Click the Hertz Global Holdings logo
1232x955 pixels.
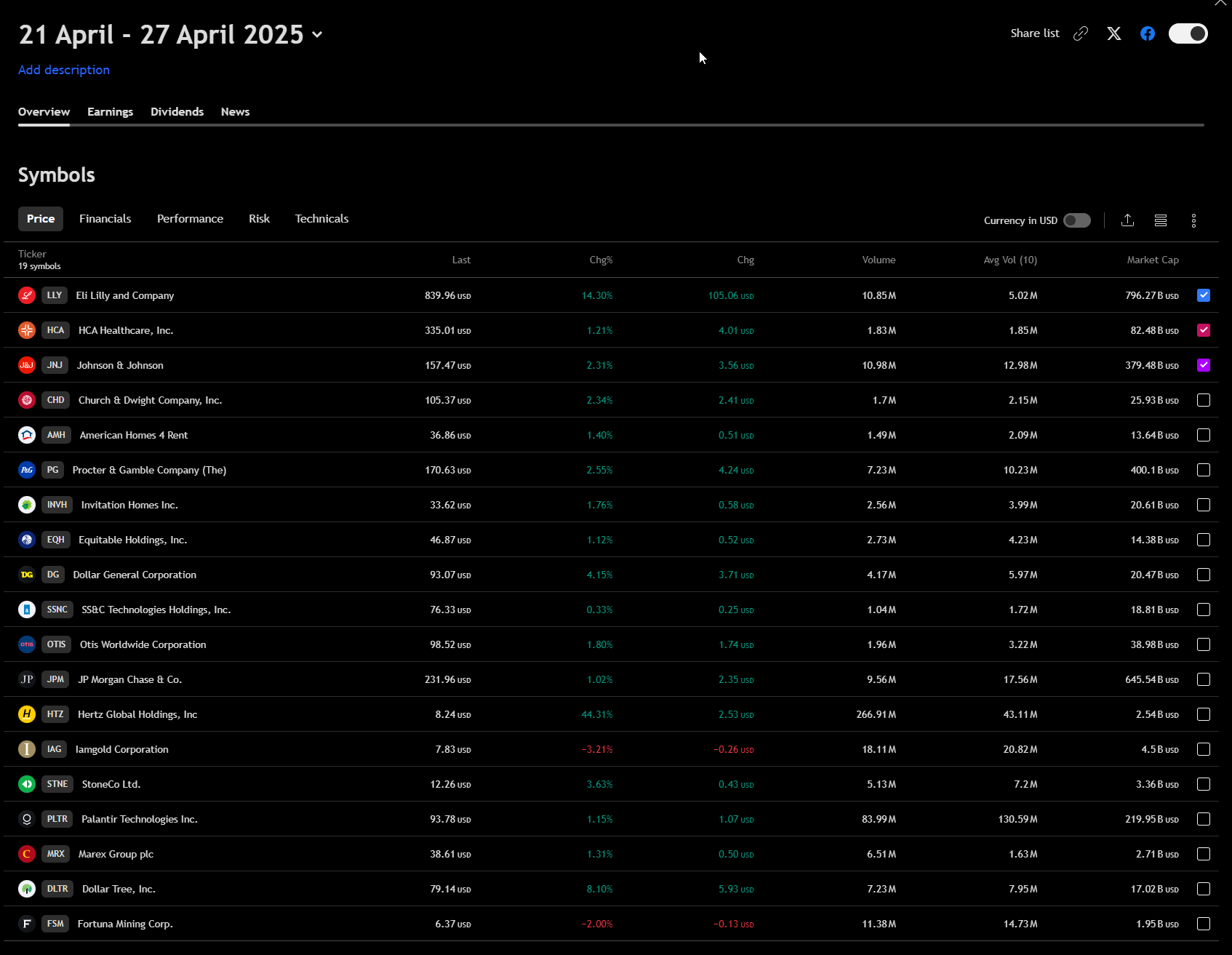pos(27,714)
